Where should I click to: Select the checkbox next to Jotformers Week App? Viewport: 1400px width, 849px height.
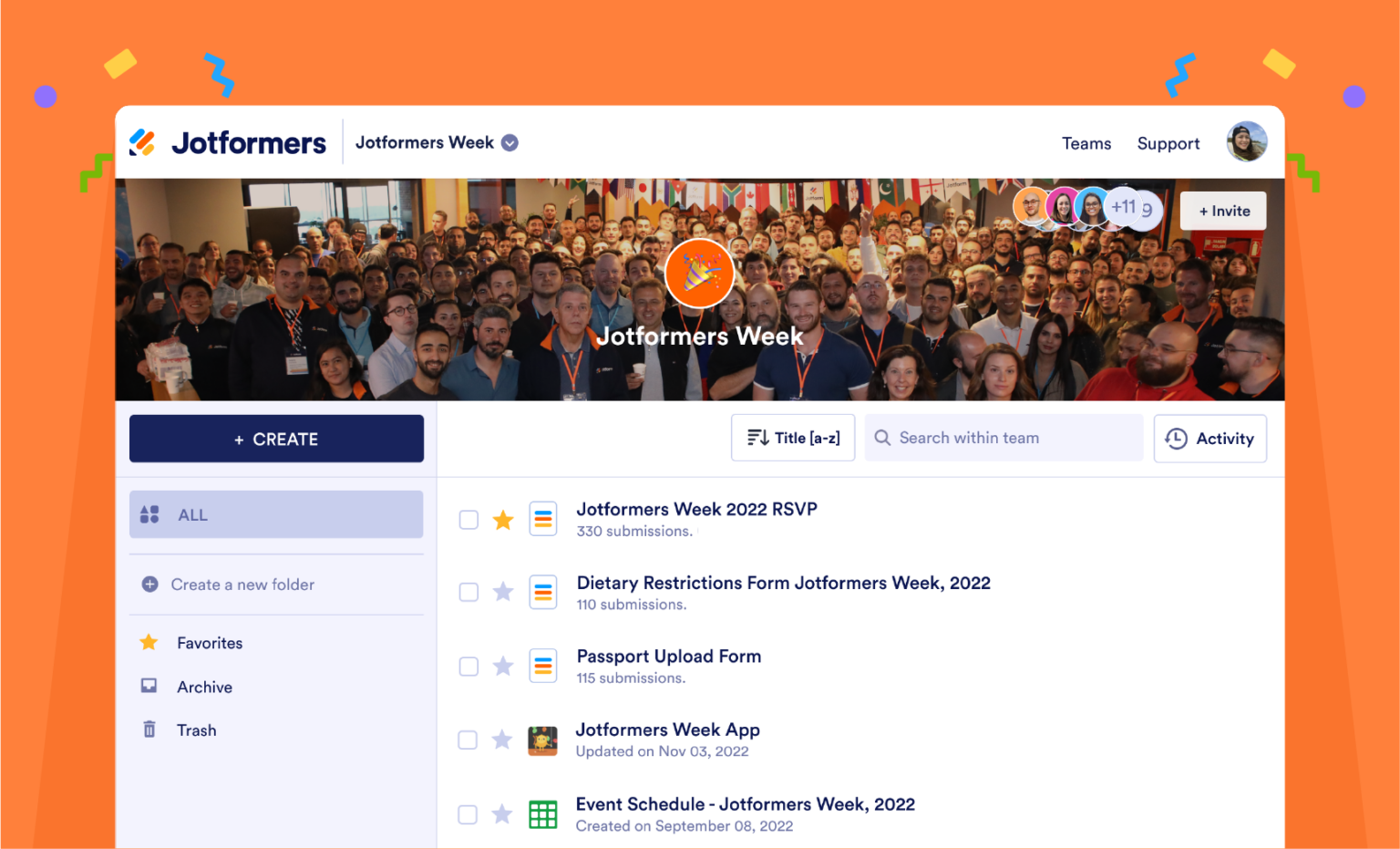(468, 740)
